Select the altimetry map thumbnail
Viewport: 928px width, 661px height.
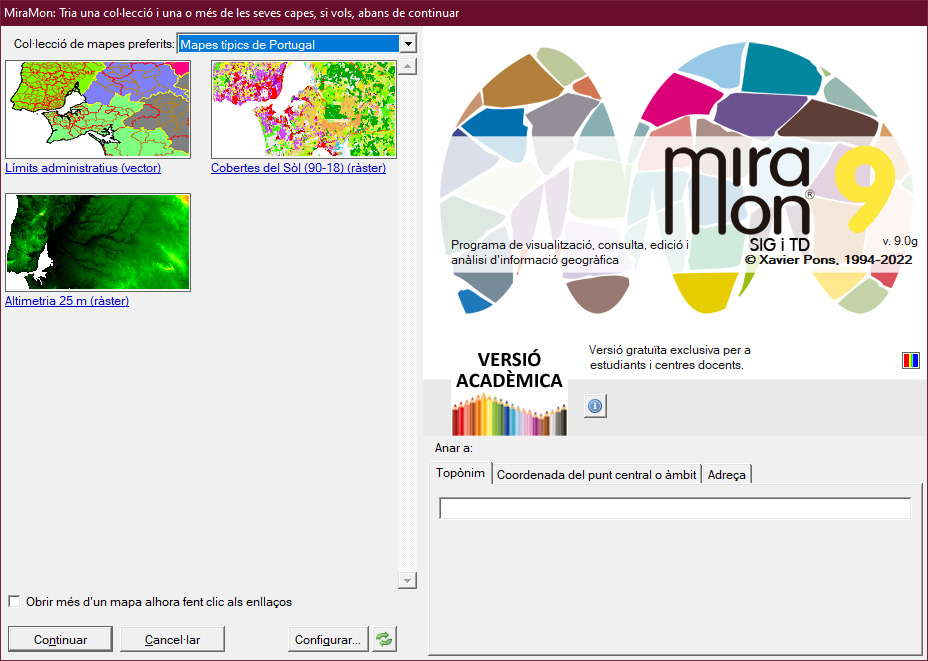click(98, 242)
